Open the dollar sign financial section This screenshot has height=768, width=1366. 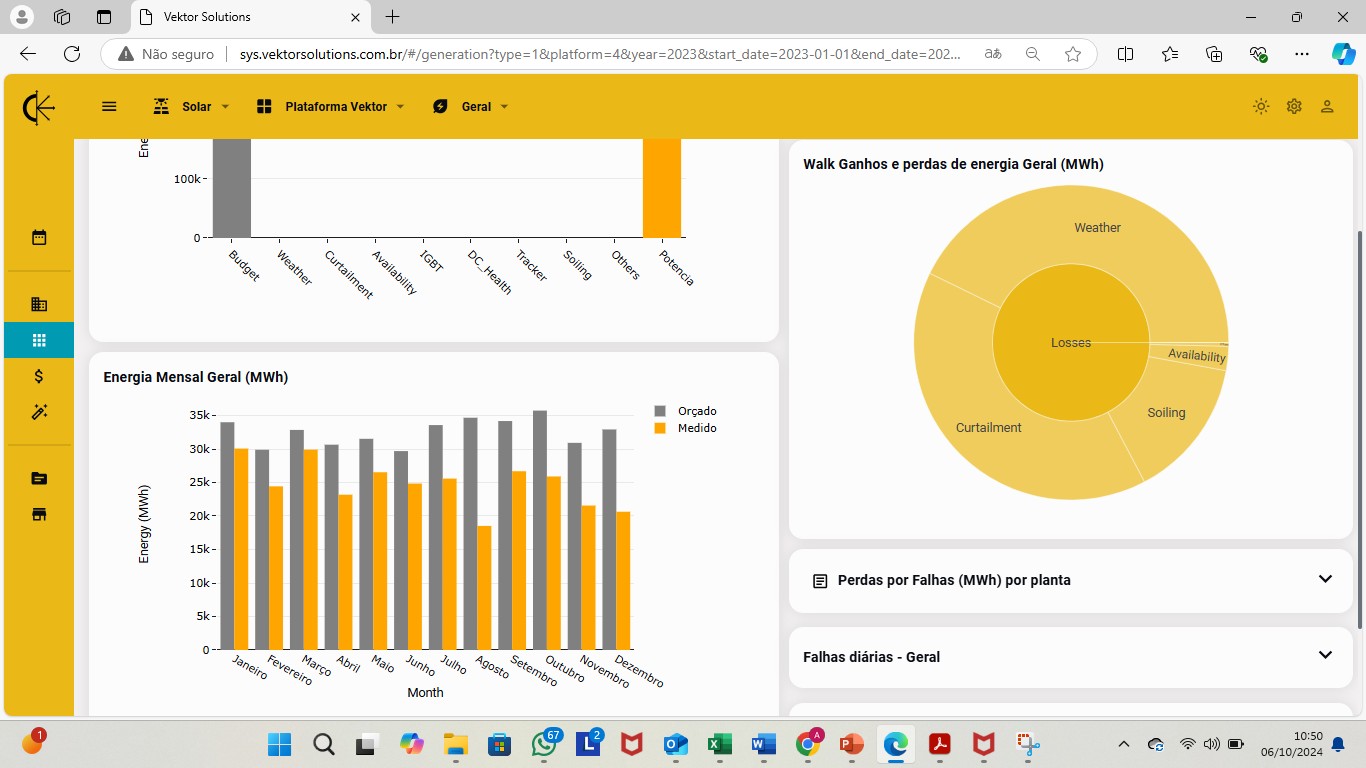point(39,376)
